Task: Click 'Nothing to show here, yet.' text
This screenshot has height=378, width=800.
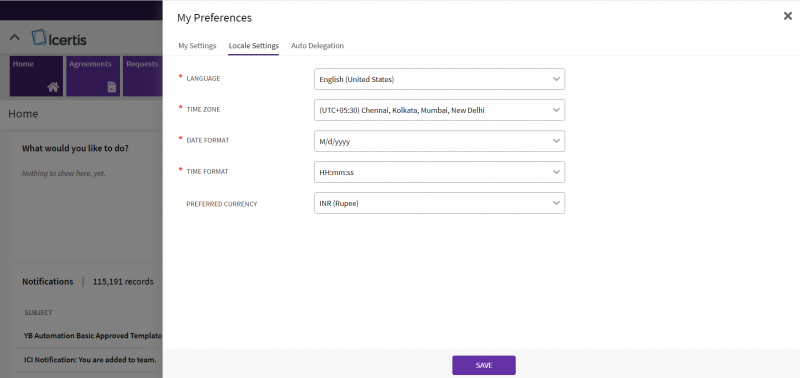Action: (64, 173)
